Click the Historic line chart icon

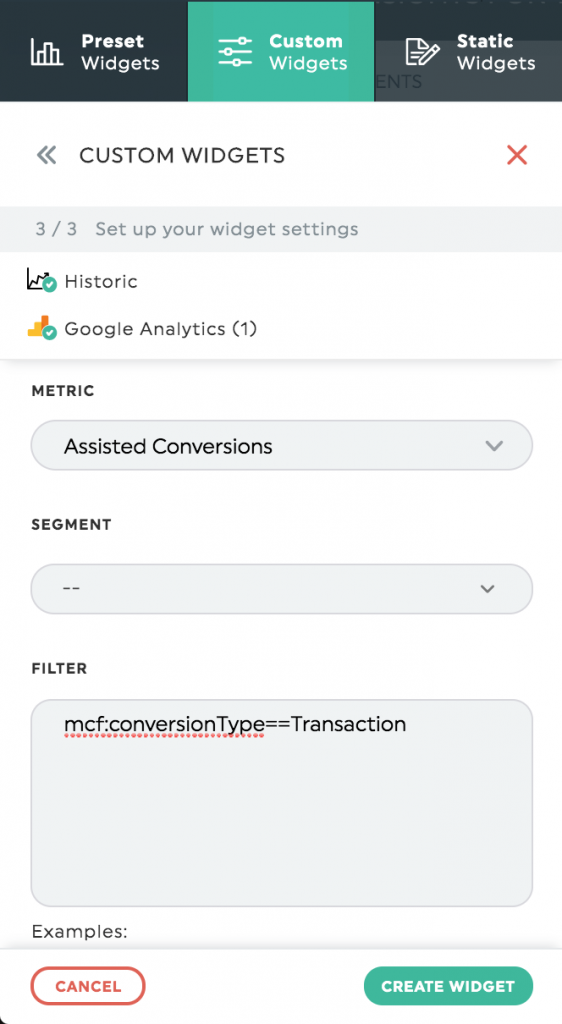pyautogui.click(x=37, y=279)
